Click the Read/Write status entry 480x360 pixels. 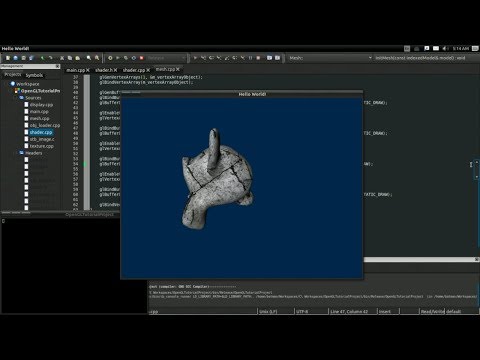click(432, 312)
